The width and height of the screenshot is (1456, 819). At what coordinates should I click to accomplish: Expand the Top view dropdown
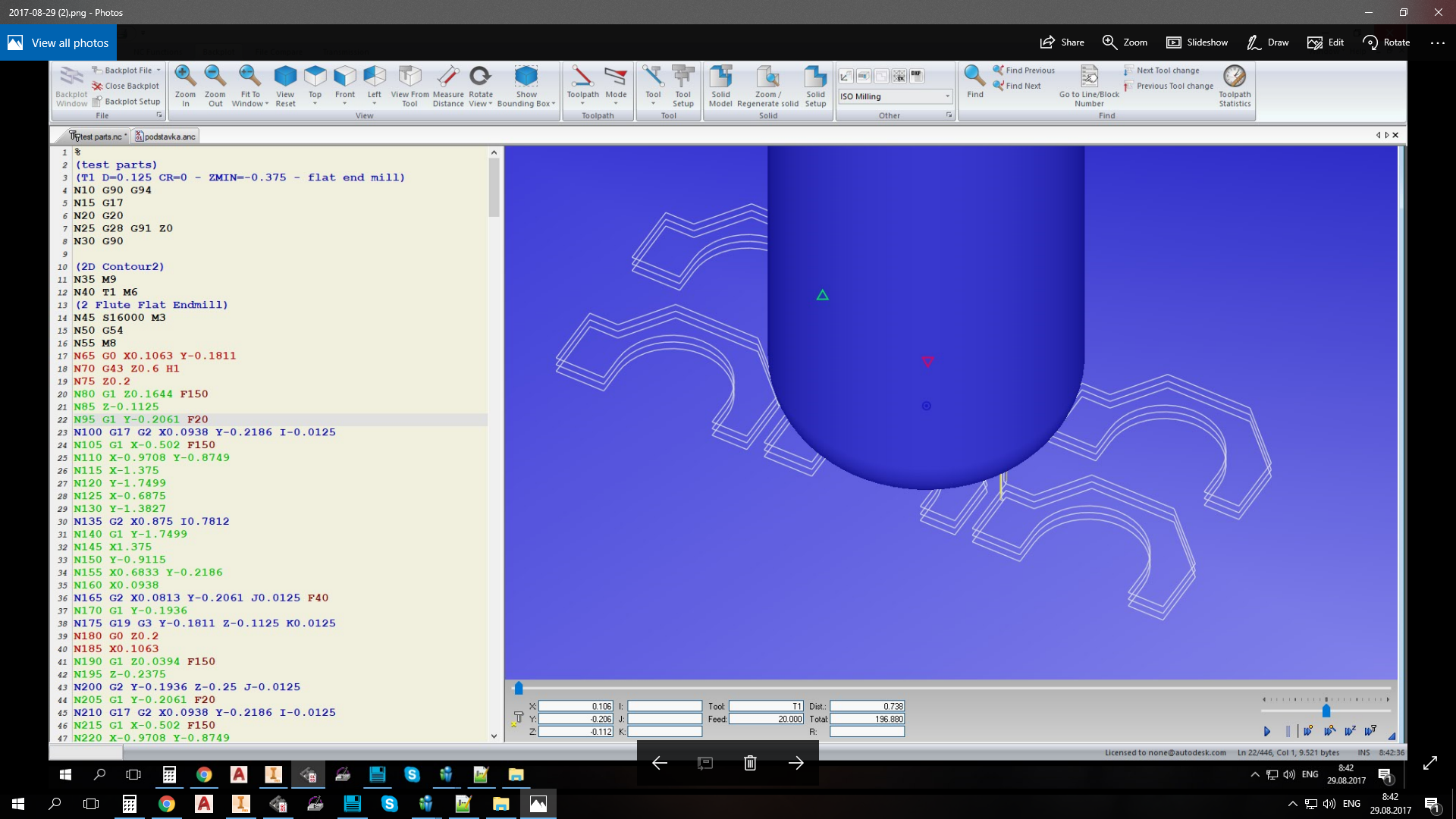pos(315,104)
